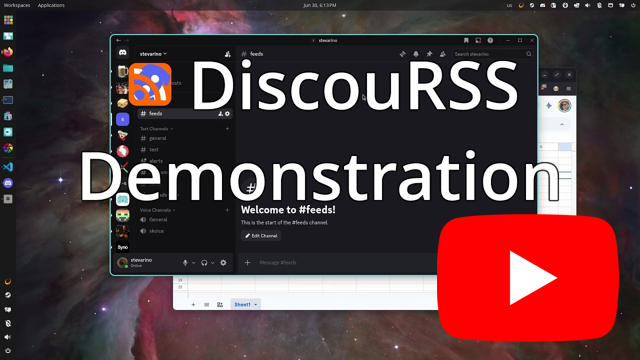Open Discord help icon in title bar
The width and height of the screenshot is (640, 360).
tap(490, 40)
